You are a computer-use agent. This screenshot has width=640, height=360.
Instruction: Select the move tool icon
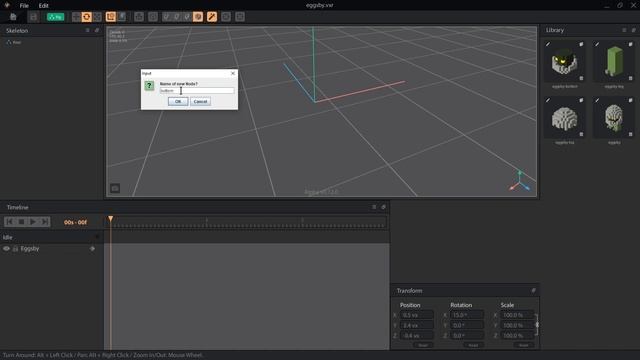point(76,17)
